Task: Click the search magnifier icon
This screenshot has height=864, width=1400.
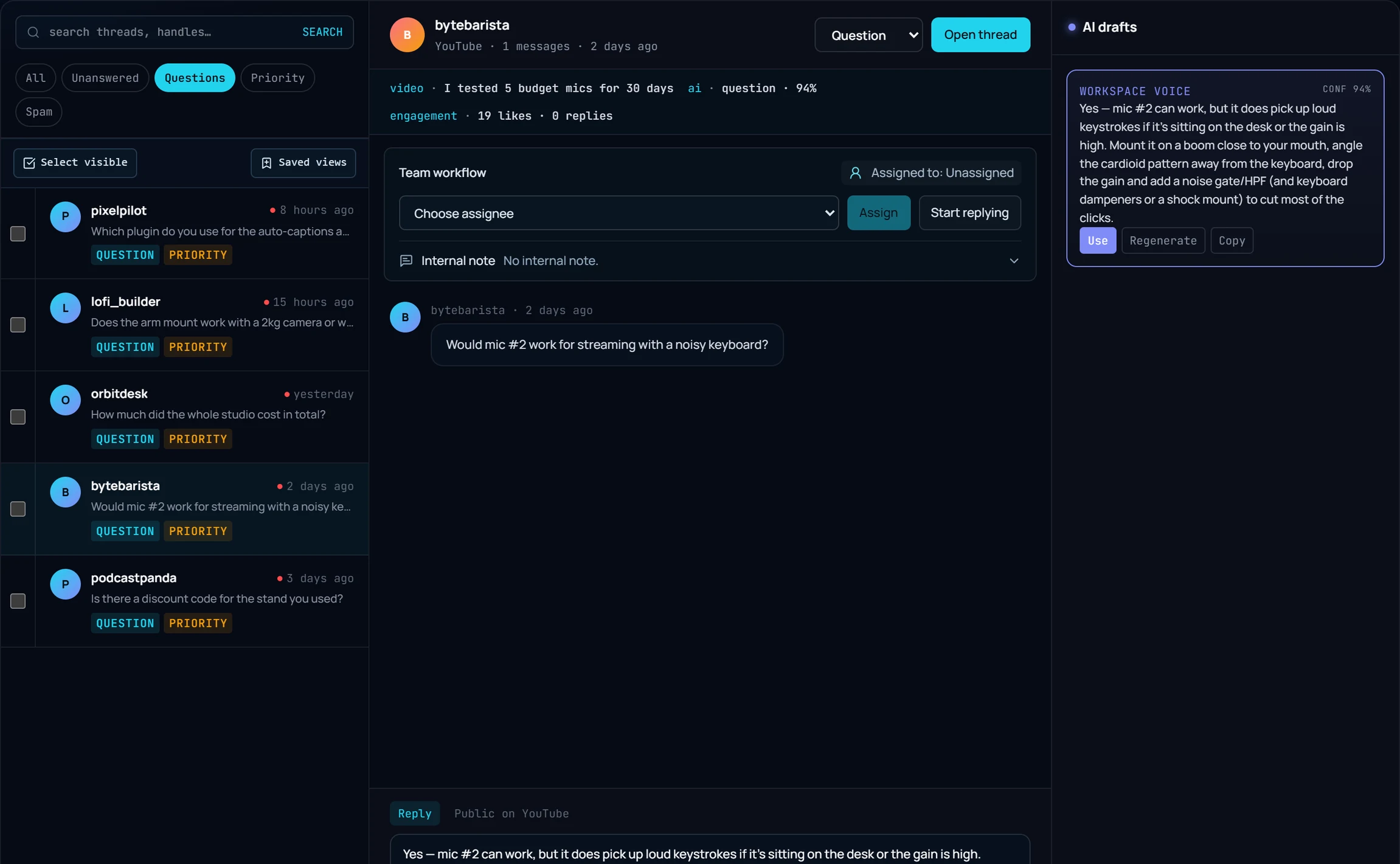Action: (x=33, y=32)
